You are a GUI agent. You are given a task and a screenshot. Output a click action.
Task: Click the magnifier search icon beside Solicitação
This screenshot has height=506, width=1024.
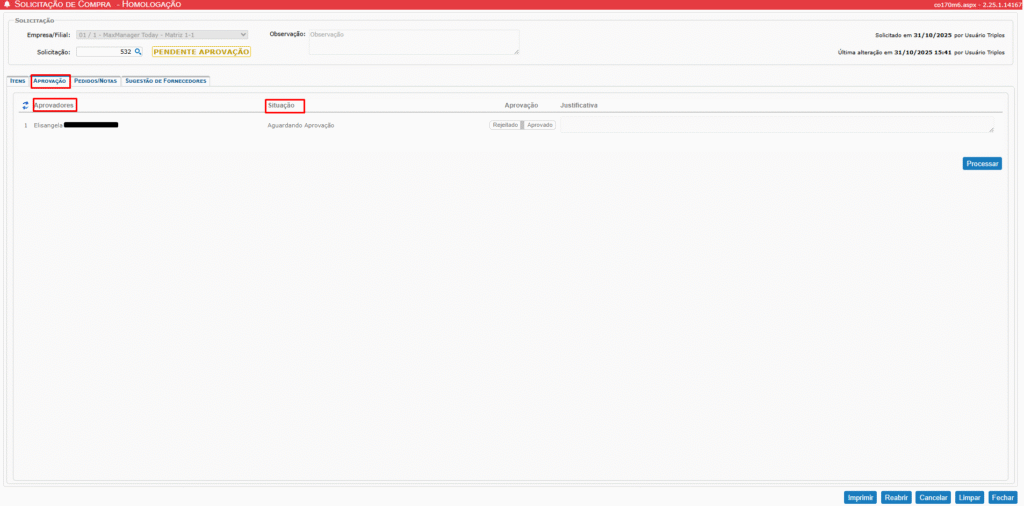pyautogui.click(x=139, y=51)
